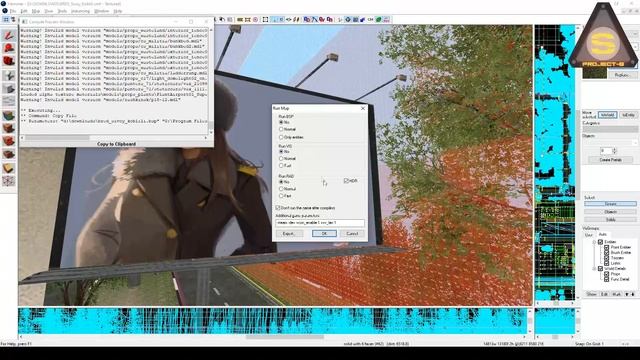
Task: Open the Window menu
Action: [x=101, y=11]
